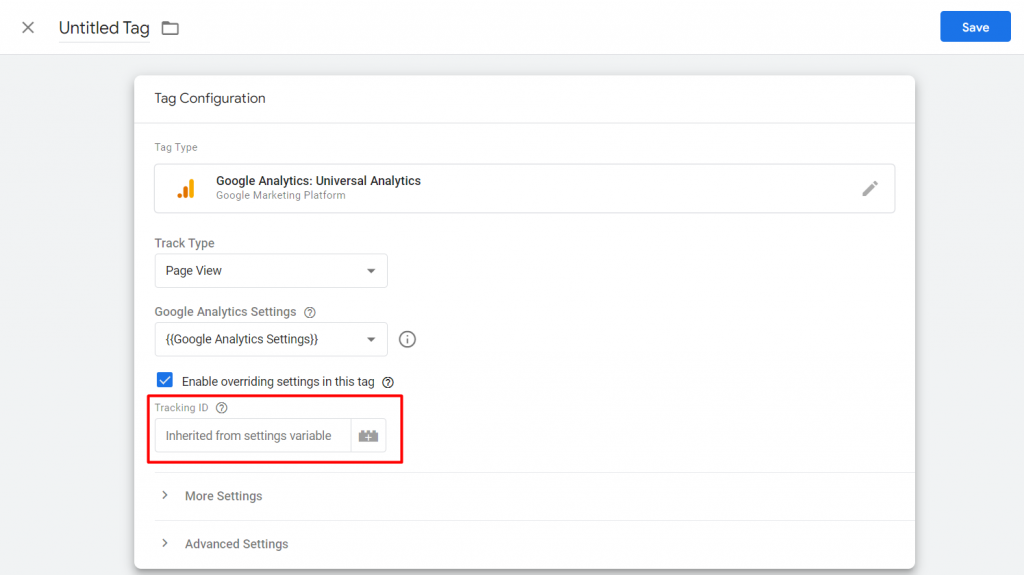Click the Enable overriding settings label text

tap(278, 382)
